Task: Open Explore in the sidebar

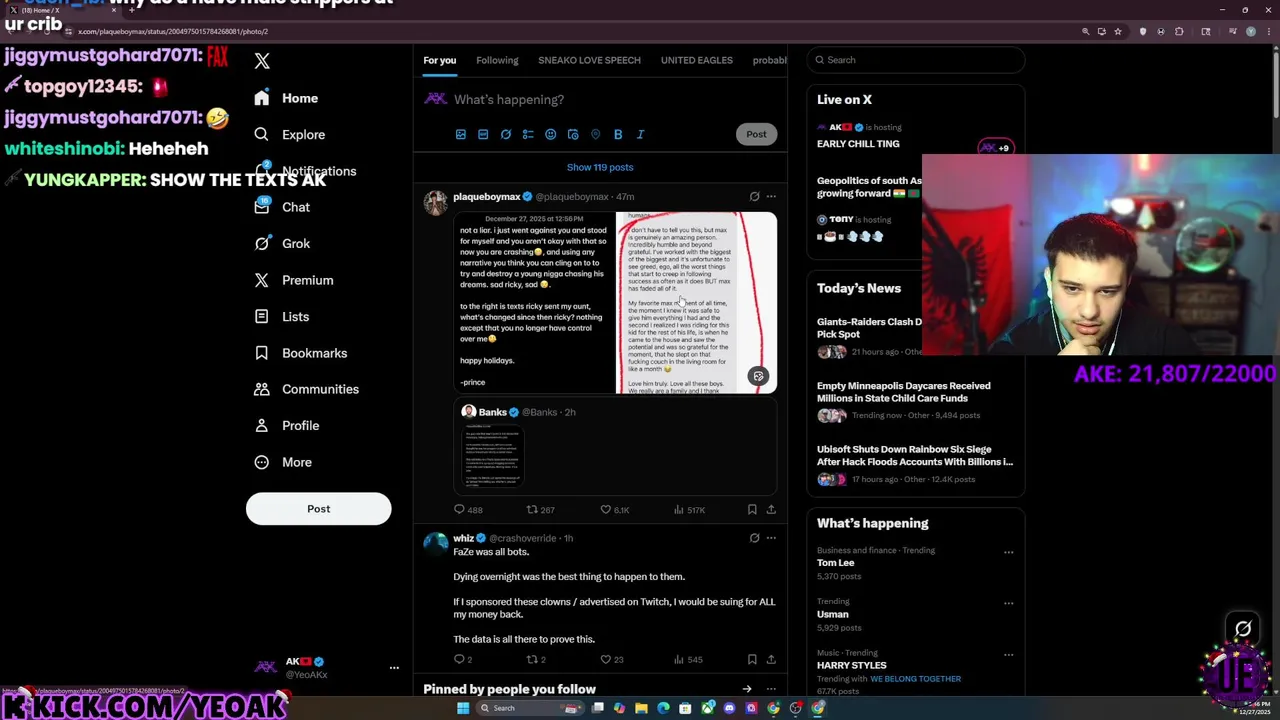Action: click(289, 134)
